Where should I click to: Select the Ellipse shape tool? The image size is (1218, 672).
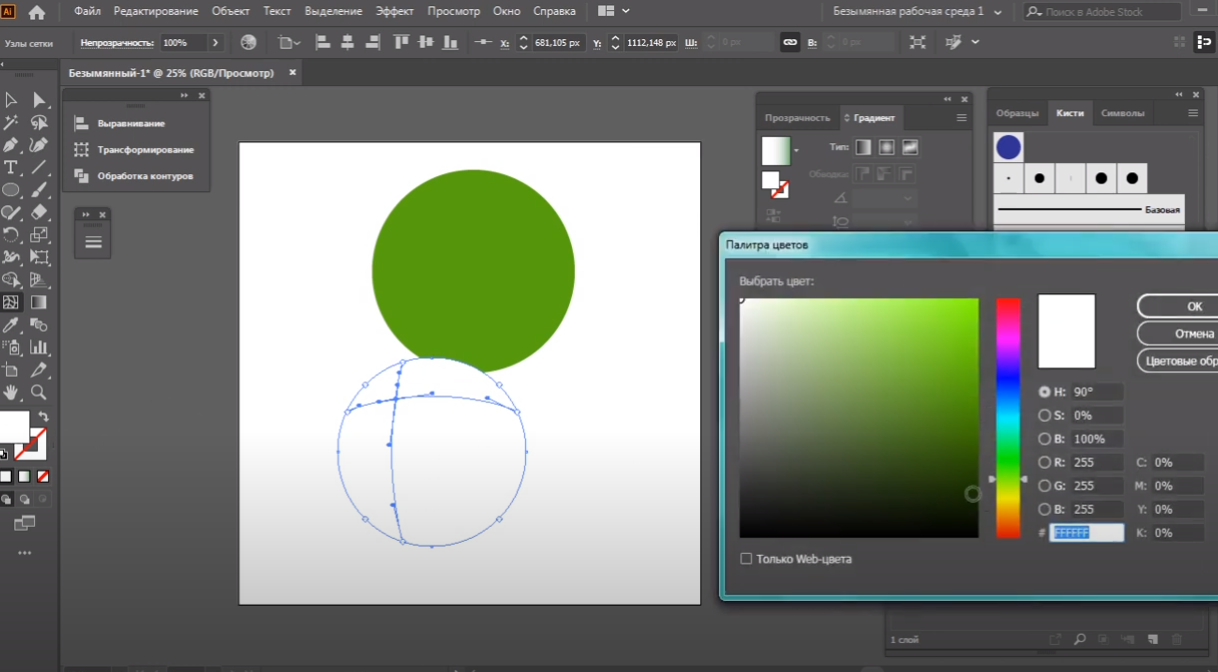tap(11, 190)
